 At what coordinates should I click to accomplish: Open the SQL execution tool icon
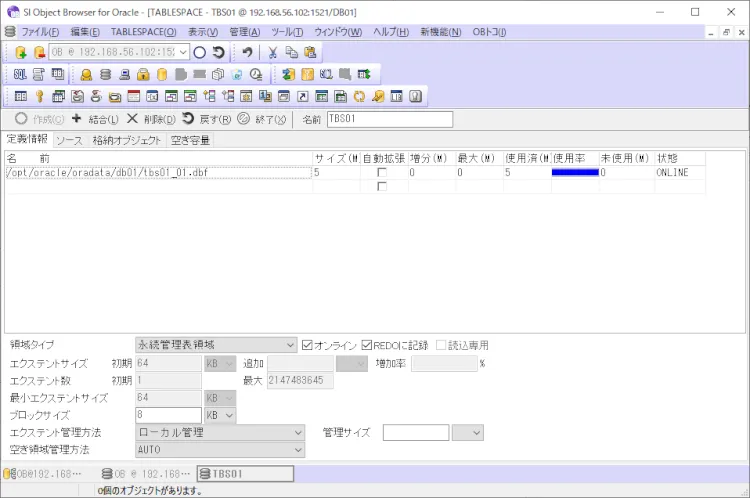(20, 74)
